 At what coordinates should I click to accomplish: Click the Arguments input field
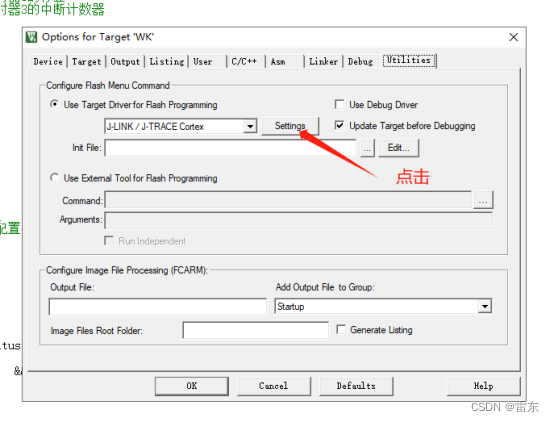pos(299,221)
